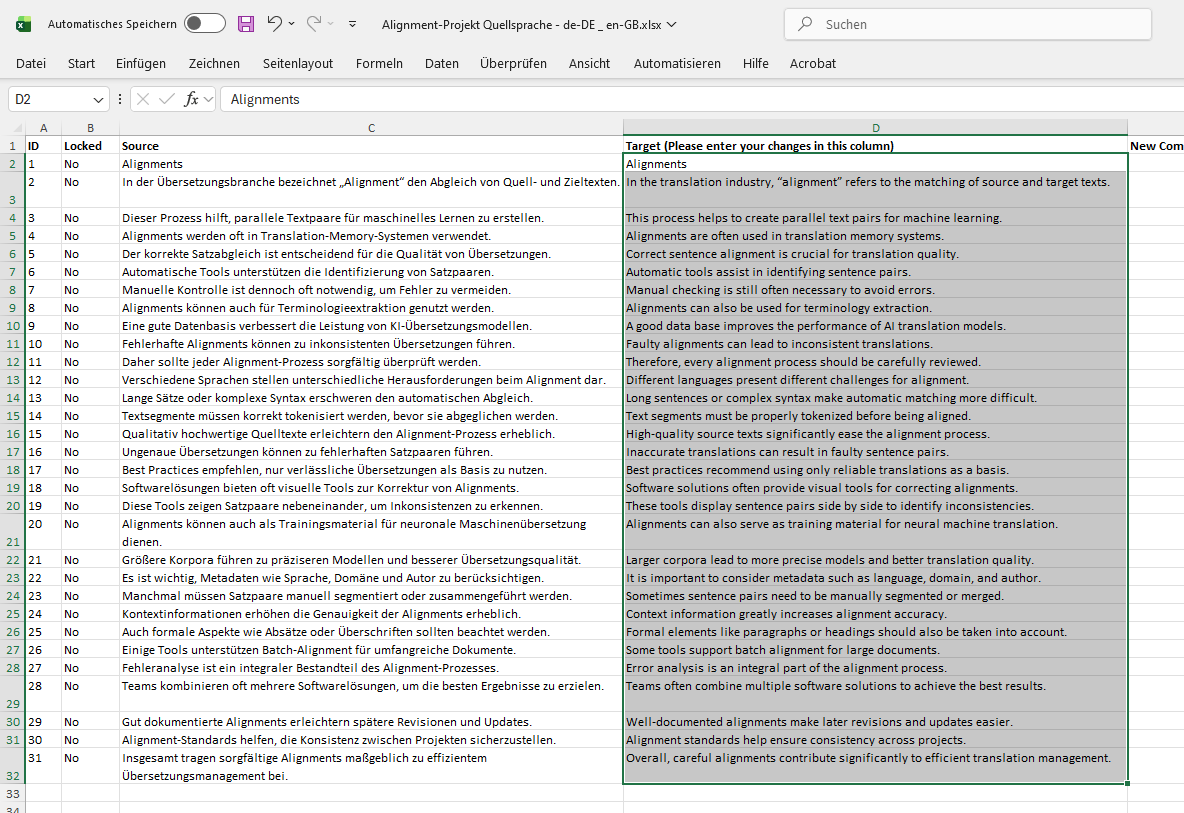Open the Überprüfen ribbon tab
The width and height of the screenshot is (1184, 813).
[513, 63]
